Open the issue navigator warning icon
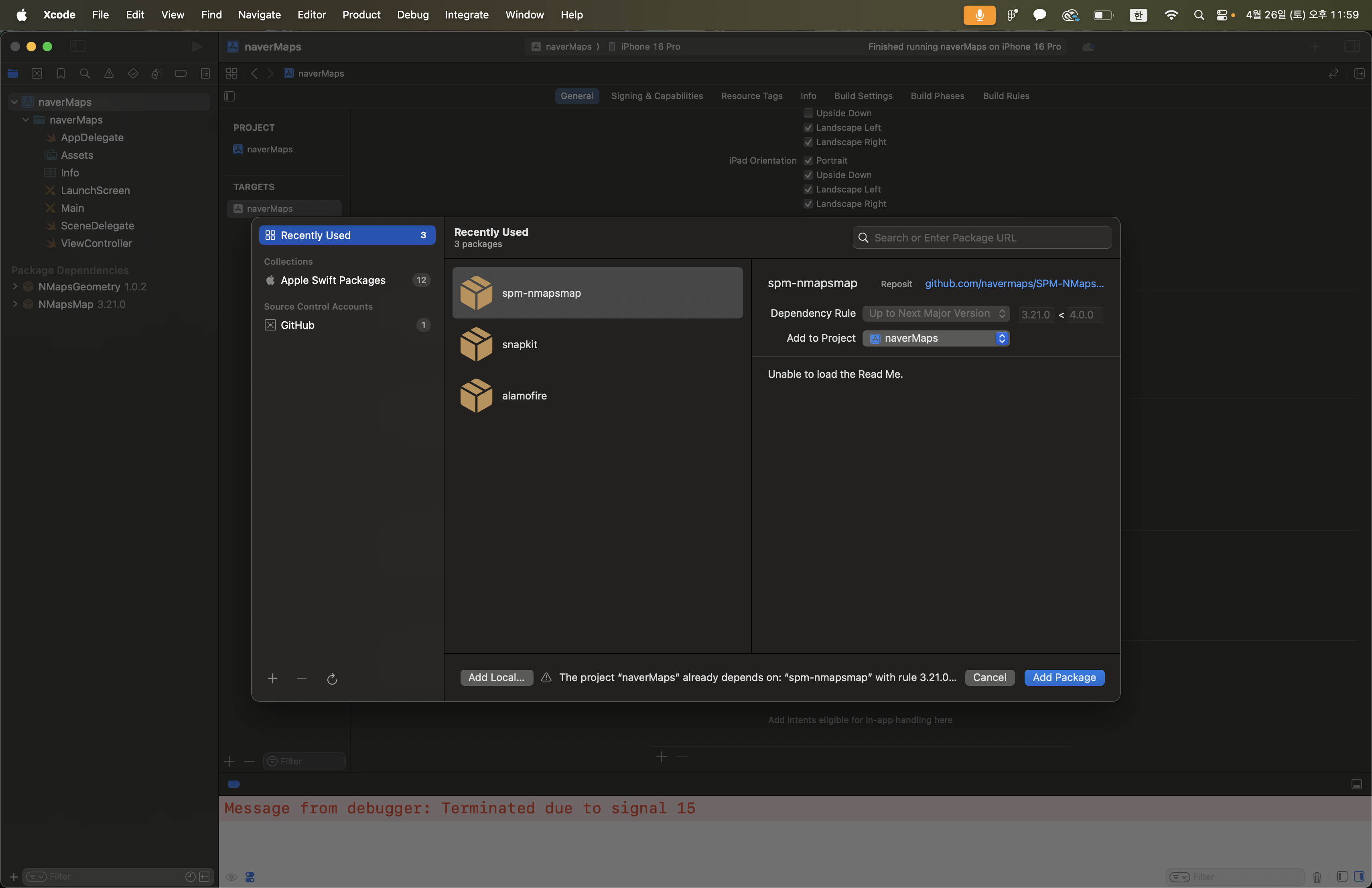This screenshot has height=888, width=1372. [x=109, y=73]
